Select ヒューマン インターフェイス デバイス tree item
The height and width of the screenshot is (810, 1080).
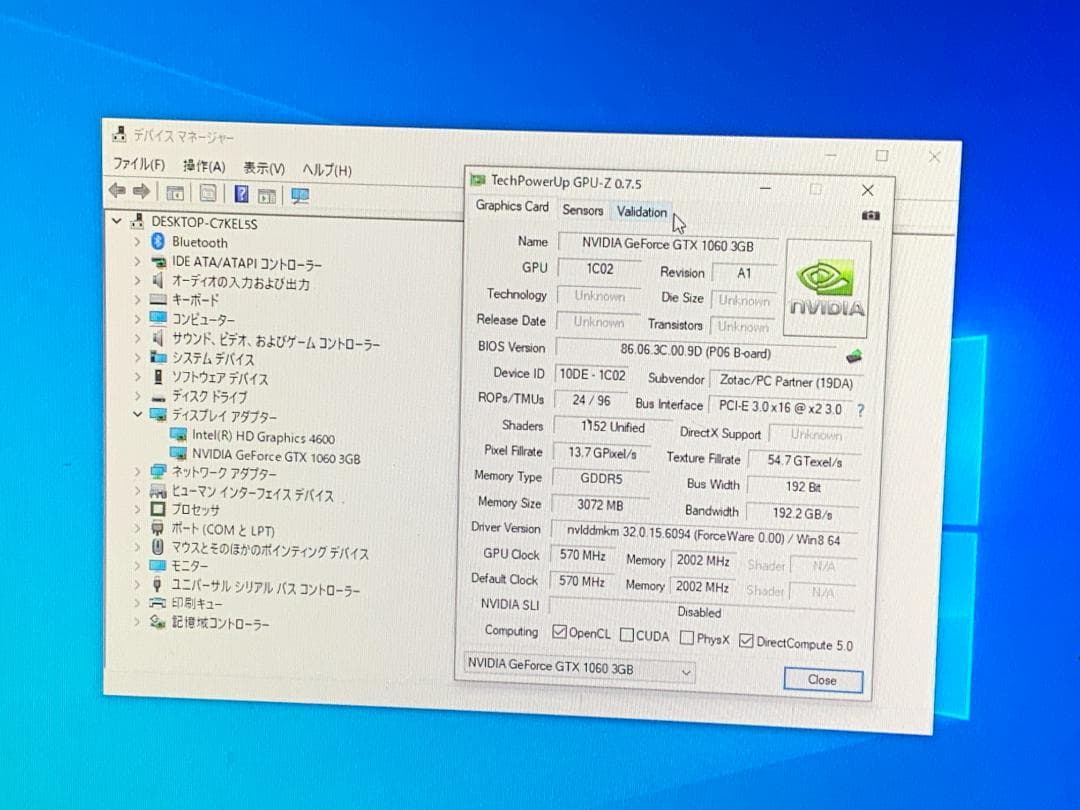coord(252,493)
